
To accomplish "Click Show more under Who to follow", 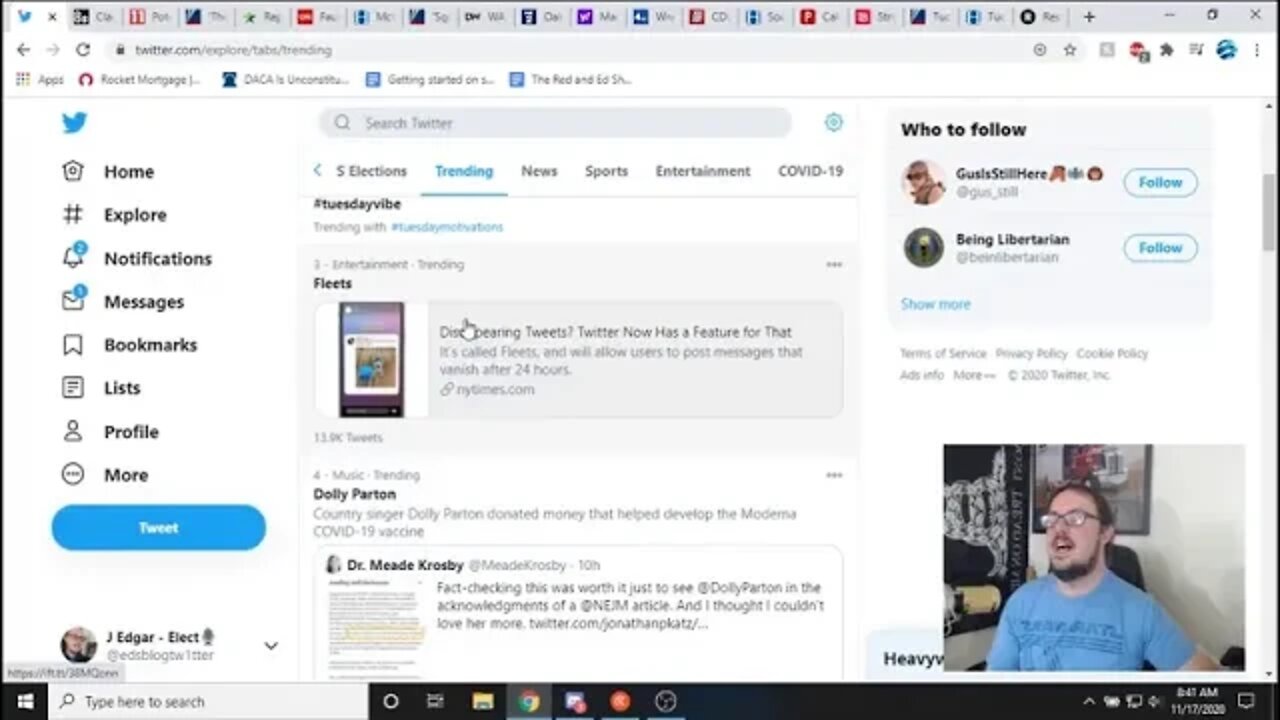I will click(935, 304).
